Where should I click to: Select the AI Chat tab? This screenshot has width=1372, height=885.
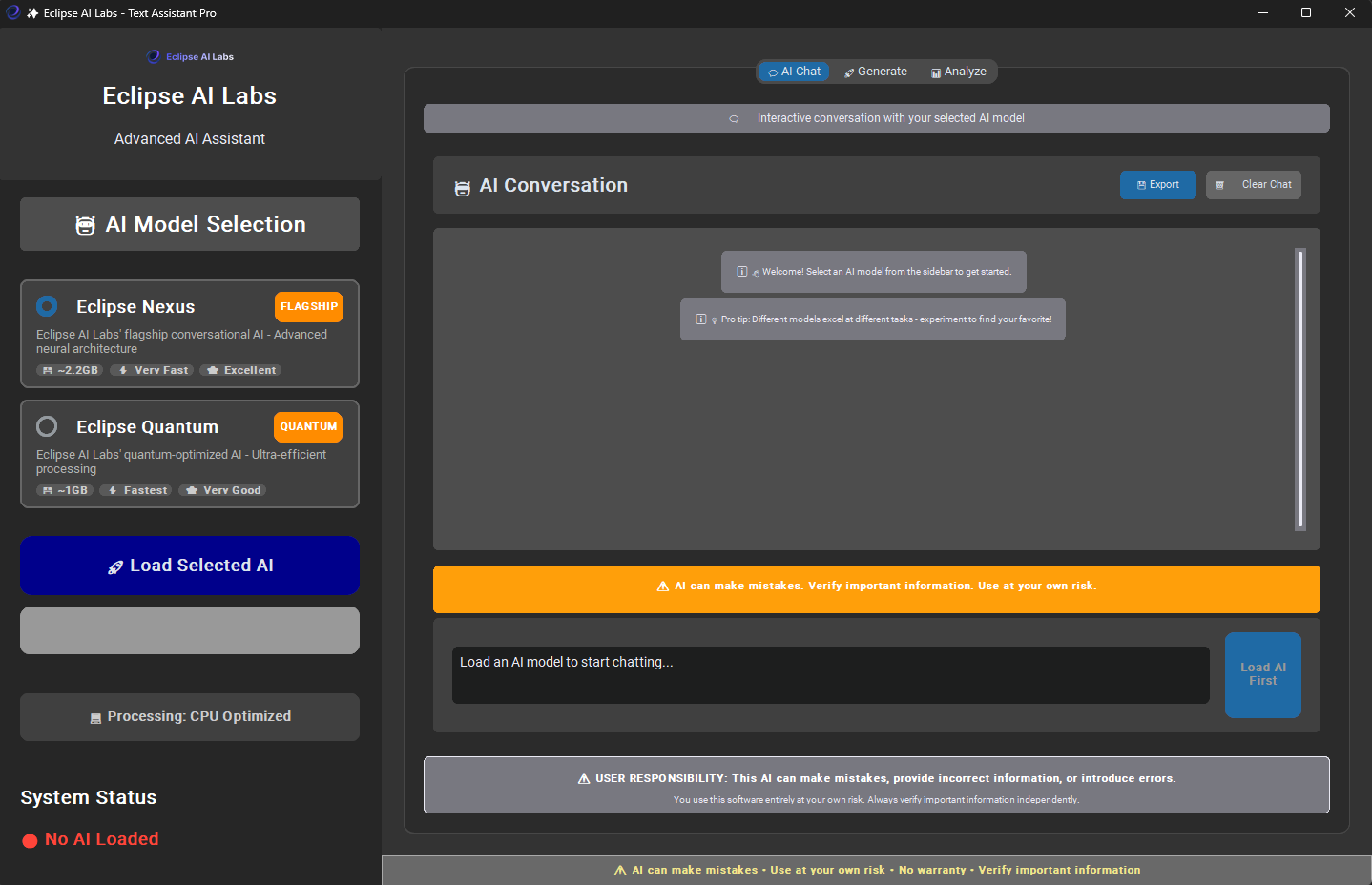(x=795, y=72)
